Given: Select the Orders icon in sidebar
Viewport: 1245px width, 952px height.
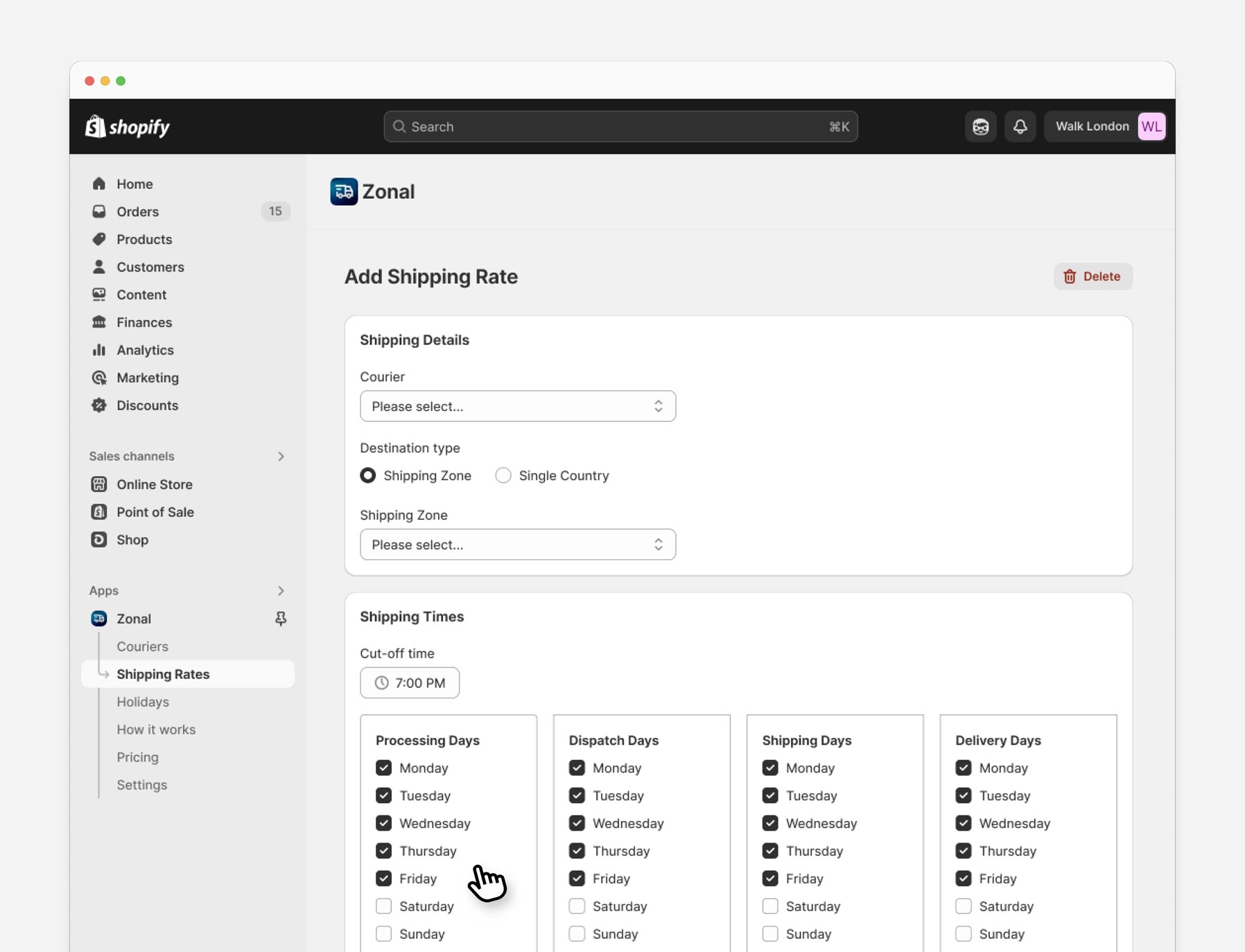Looking at the screenshot, I should coord(99,211).
